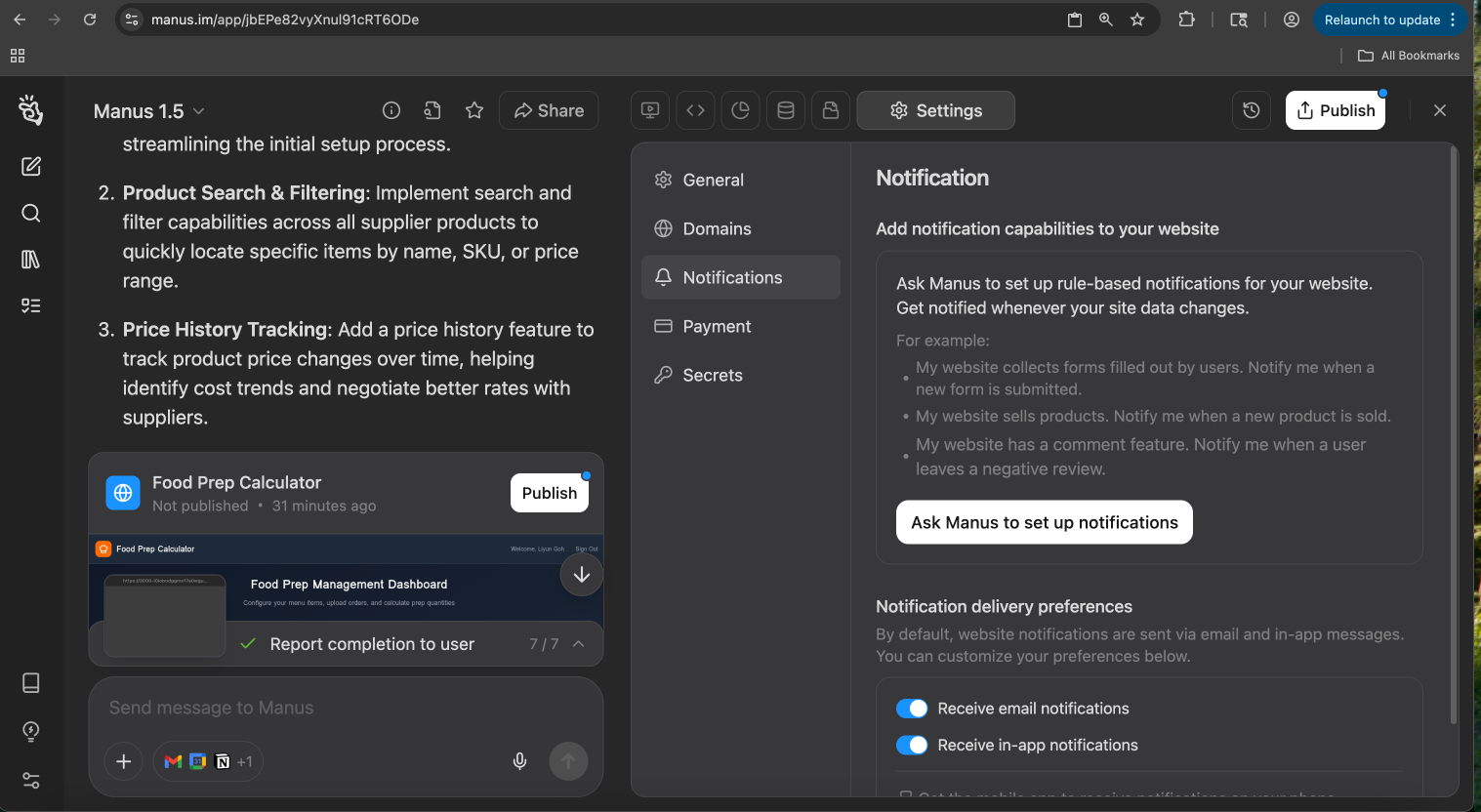This screenshot has height=812, width=1481.
Task: Click the 7 / 7 step counter
Action: click(x=544, y=644)
